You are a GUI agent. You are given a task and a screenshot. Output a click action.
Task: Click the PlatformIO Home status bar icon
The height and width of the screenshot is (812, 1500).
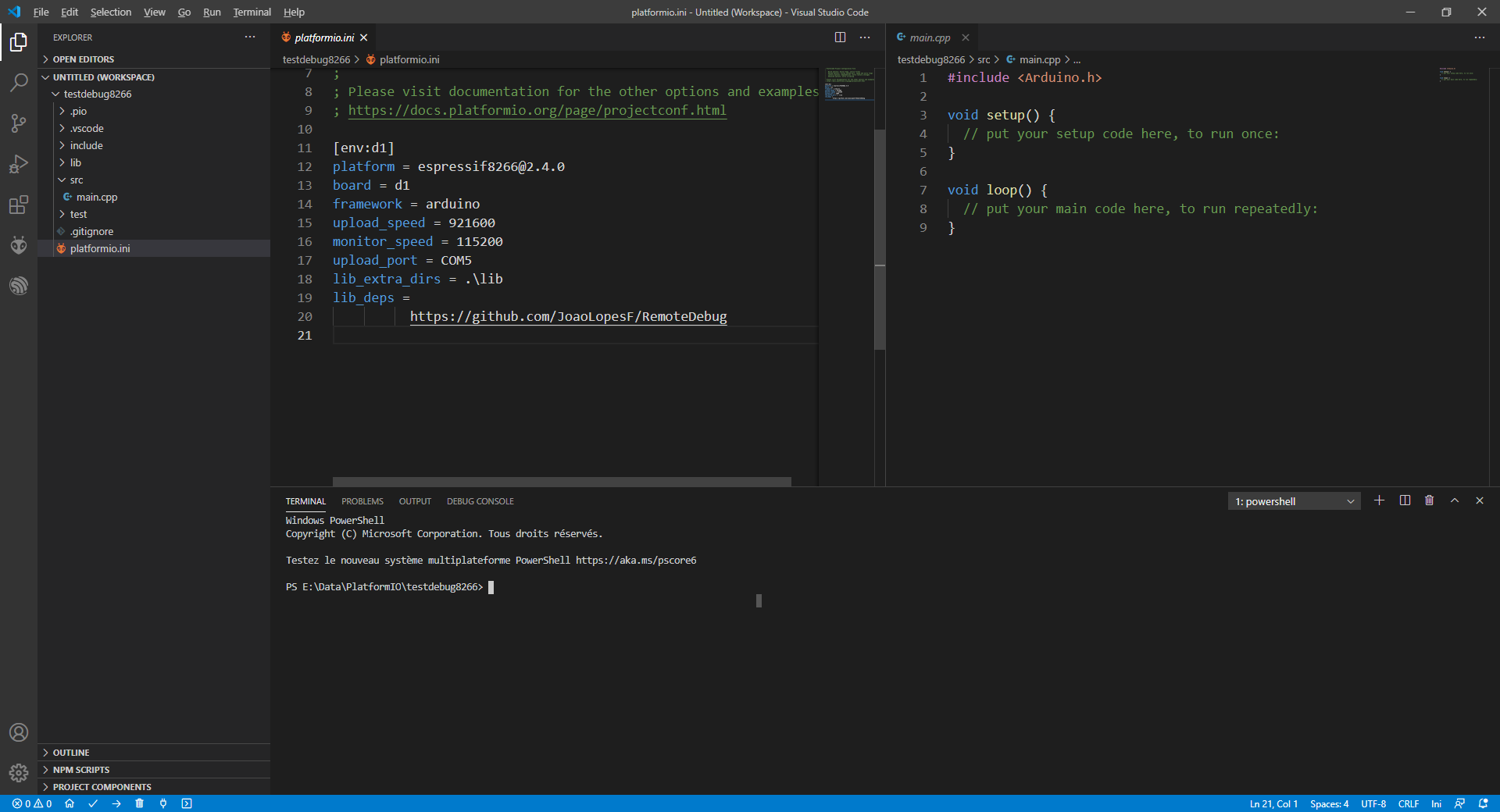click(x=70, y=803)
